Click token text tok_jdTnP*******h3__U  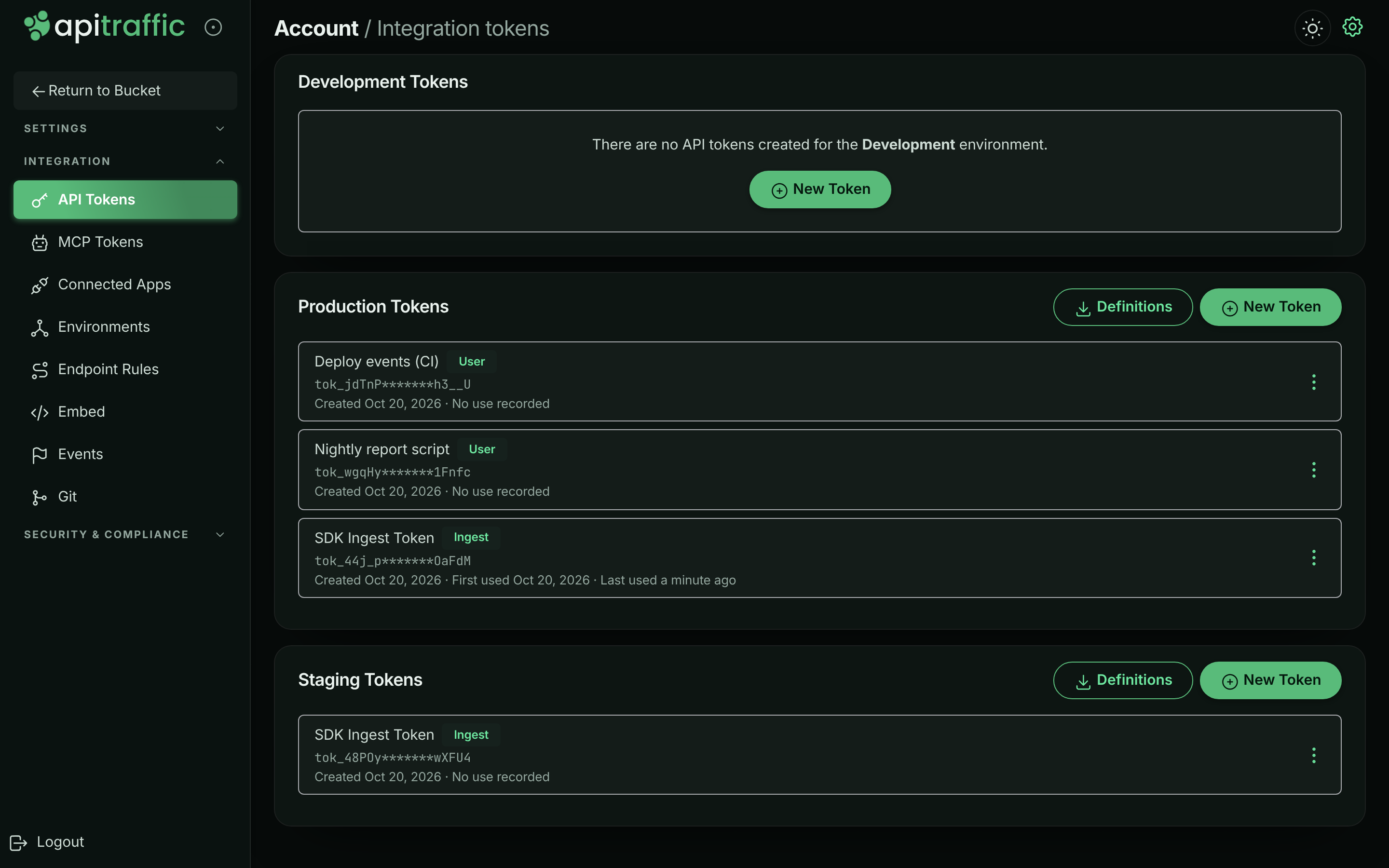393,385
